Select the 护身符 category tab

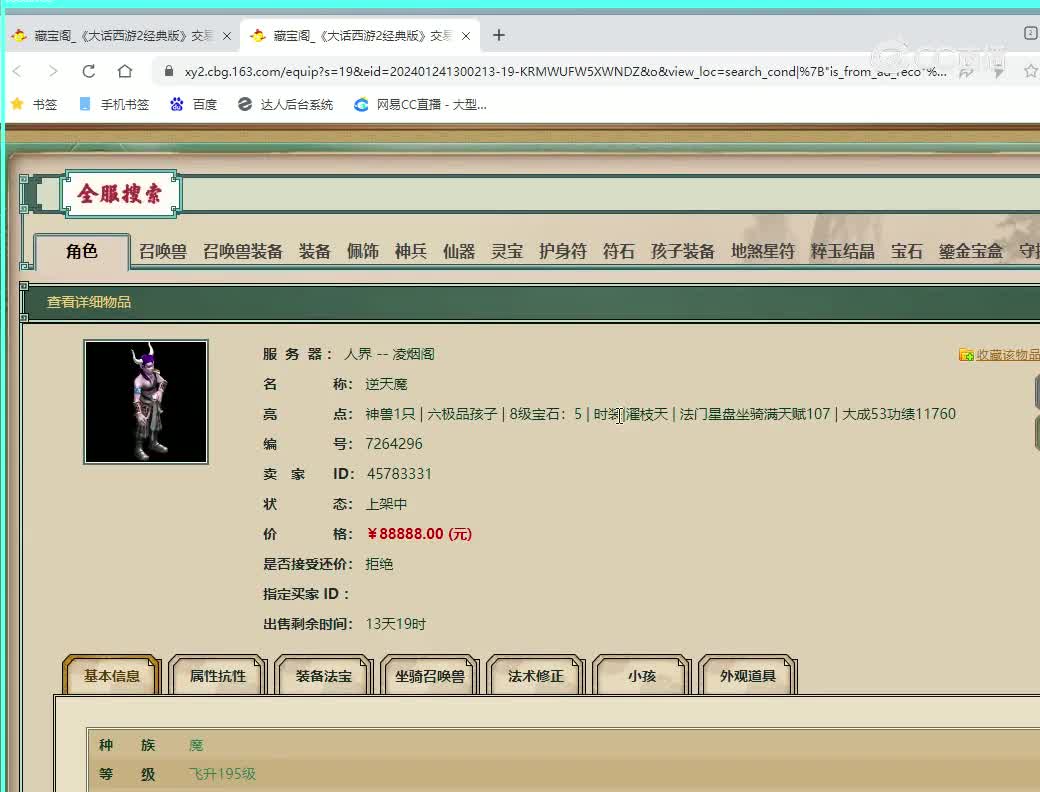(x=562, y=251)
